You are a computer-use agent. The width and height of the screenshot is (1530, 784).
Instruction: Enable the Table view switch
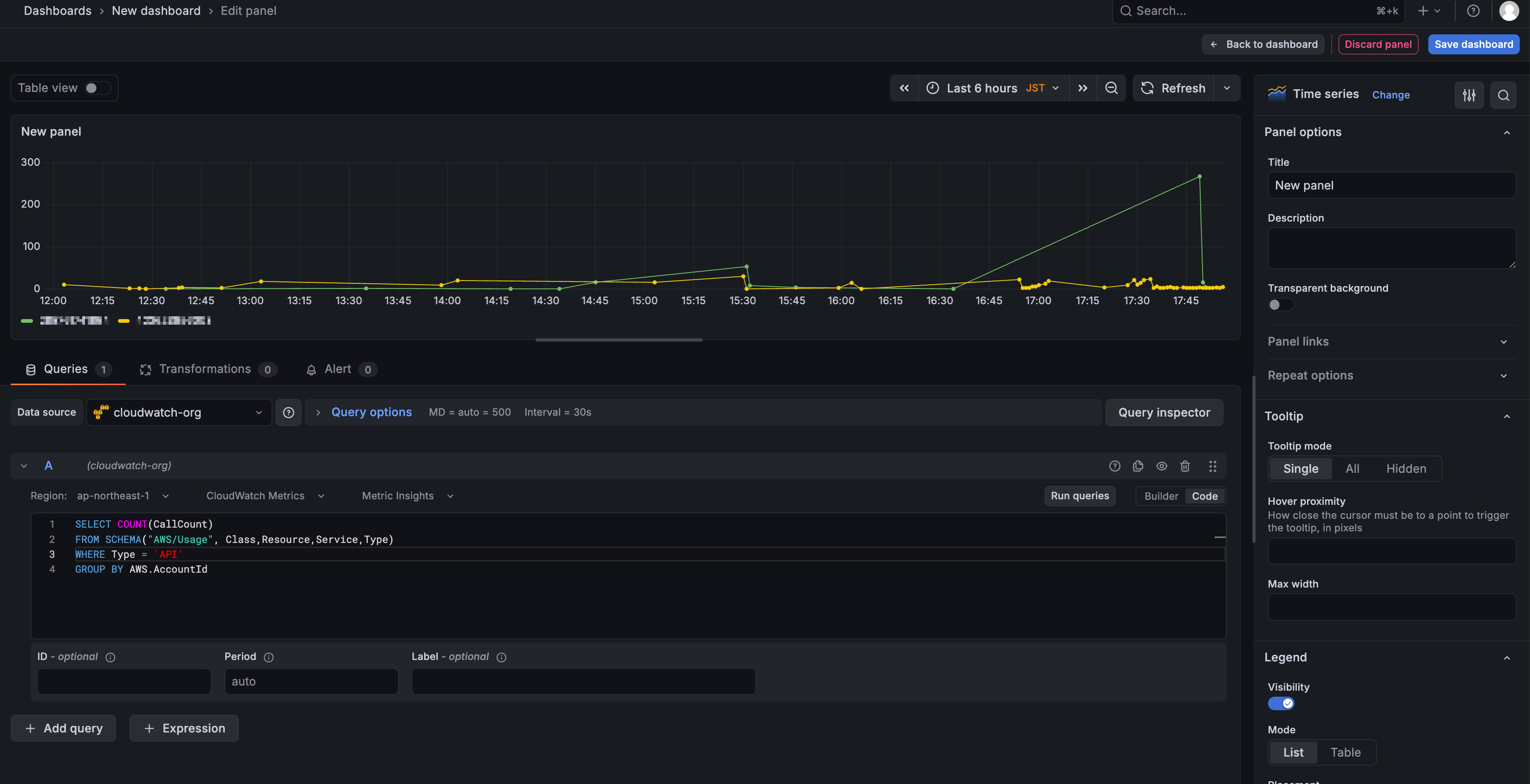pos(98,88)
